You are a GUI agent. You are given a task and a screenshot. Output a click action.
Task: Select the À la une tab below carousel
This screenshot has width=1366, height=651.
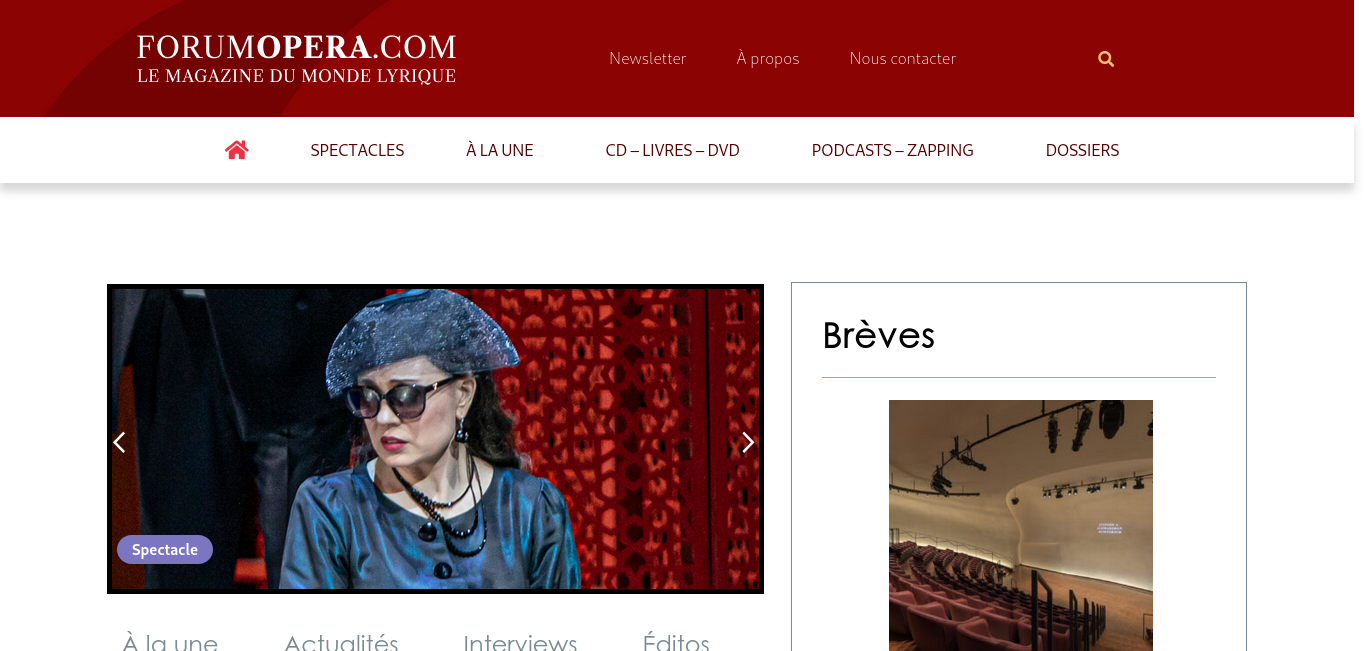[170, 641]
